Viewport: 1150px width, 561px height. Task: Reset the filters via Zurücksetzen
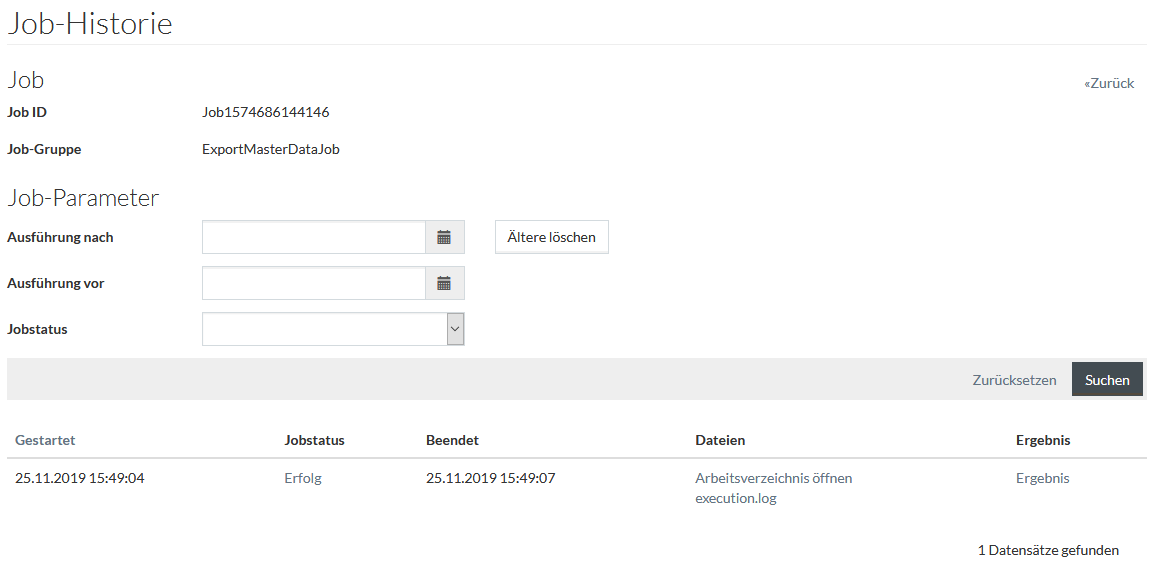click(1014, 380)
